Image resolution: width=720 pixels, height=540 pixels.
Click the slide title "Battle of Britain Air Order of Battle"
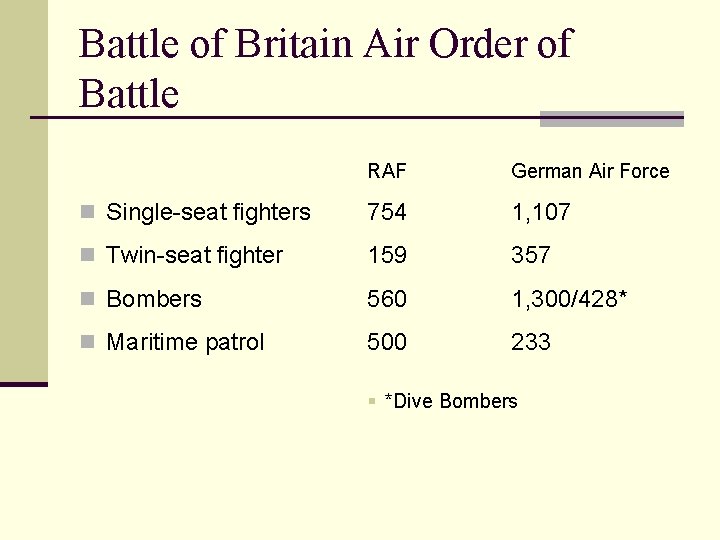point(324,69)
